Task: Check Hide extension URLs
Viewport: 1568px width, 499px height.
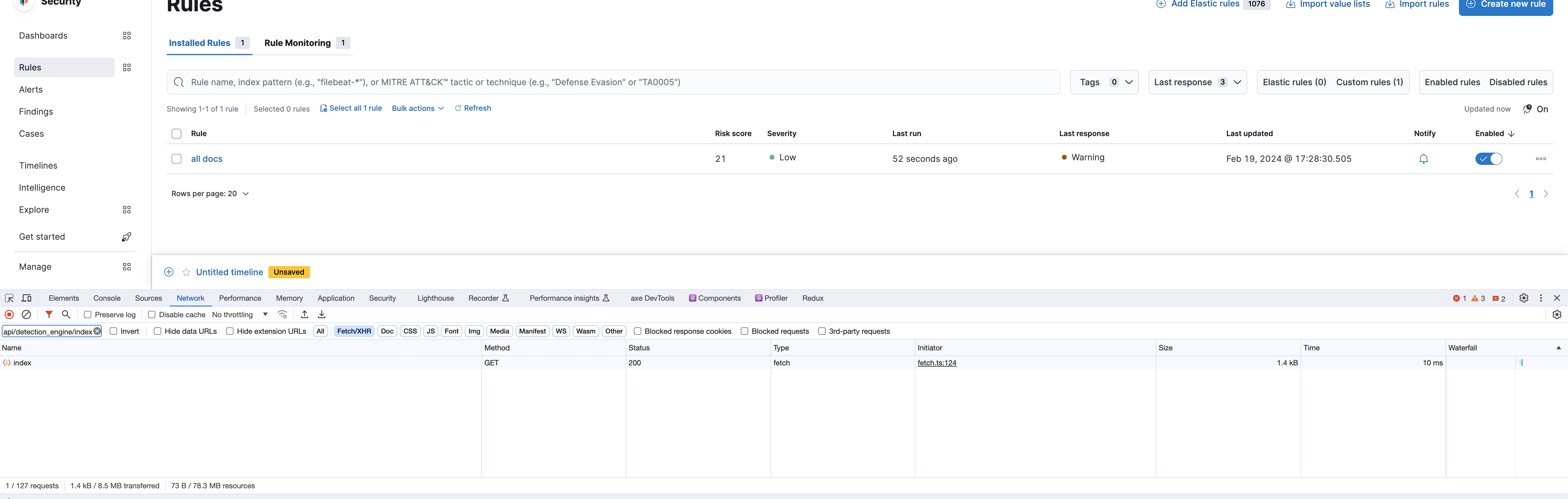Action: [229, 331]
